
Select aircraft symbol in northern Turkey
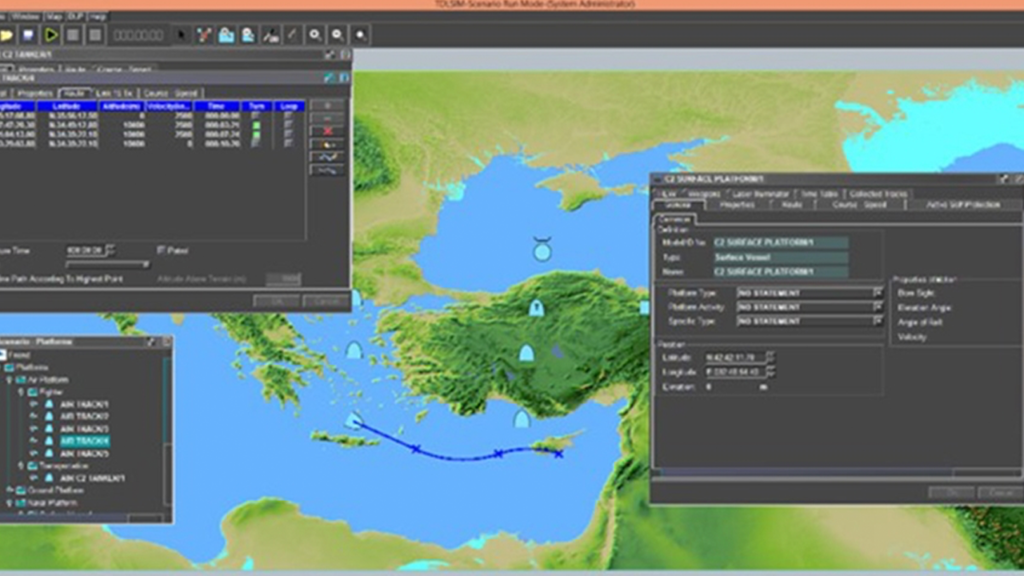[x=536, y=307]
